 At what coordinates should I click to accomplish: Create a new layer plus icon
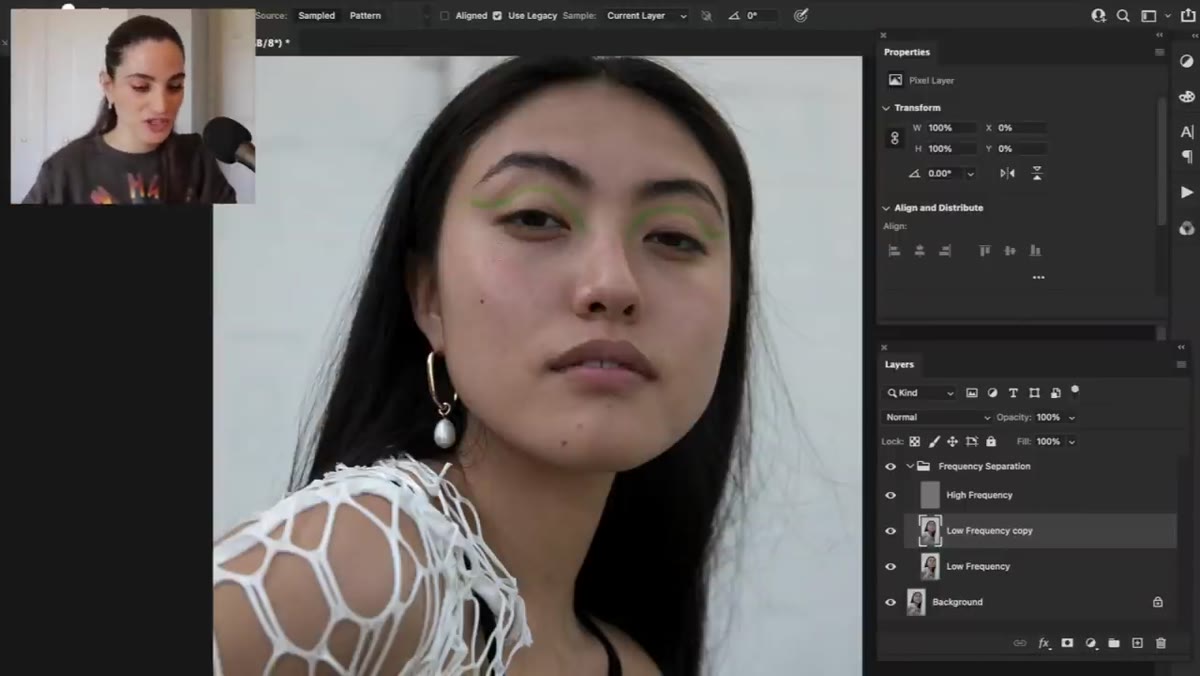click(1137, 643)
